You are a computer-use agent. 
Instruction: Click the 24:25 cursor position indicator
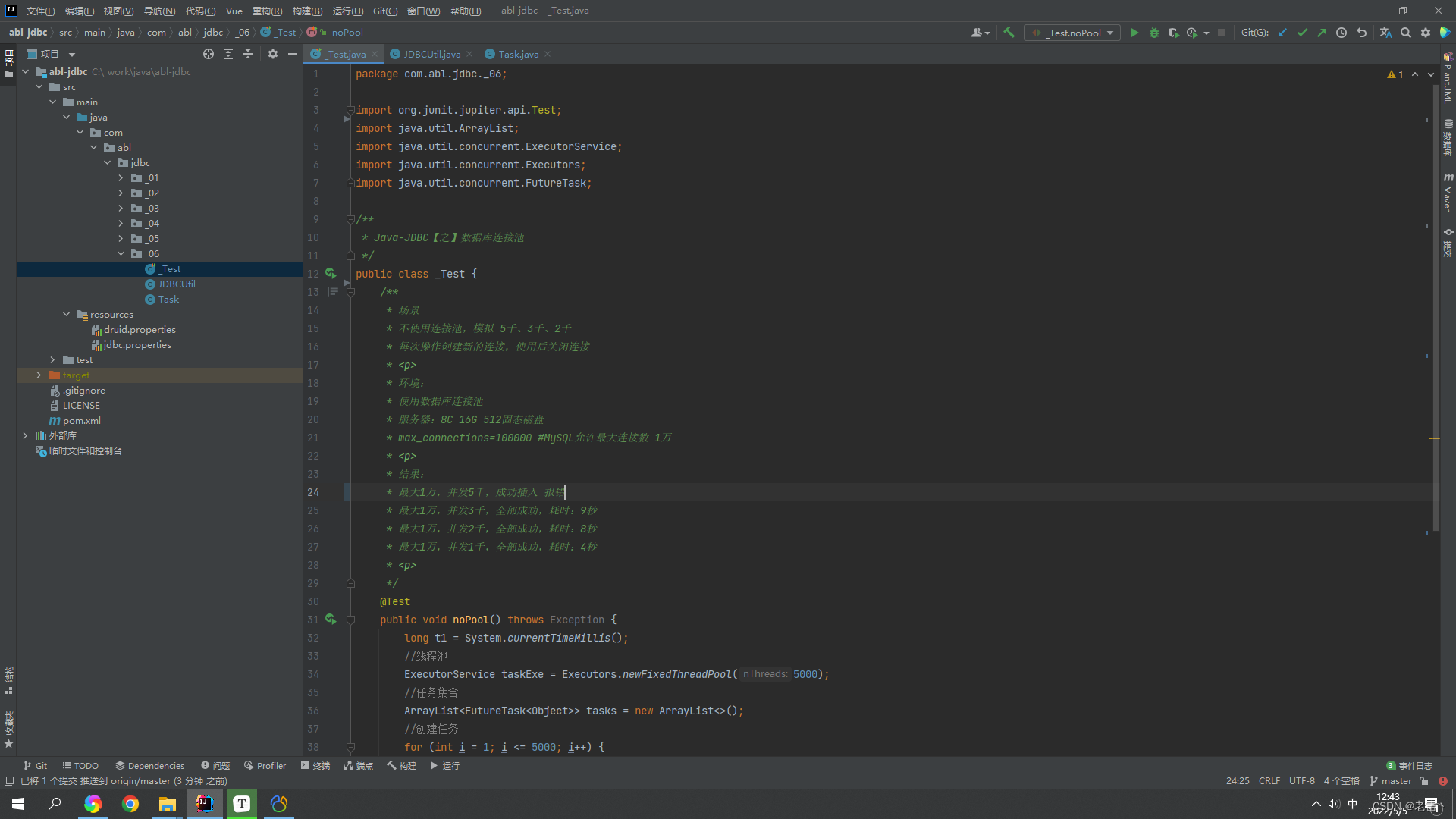(x=1238, y=781)
